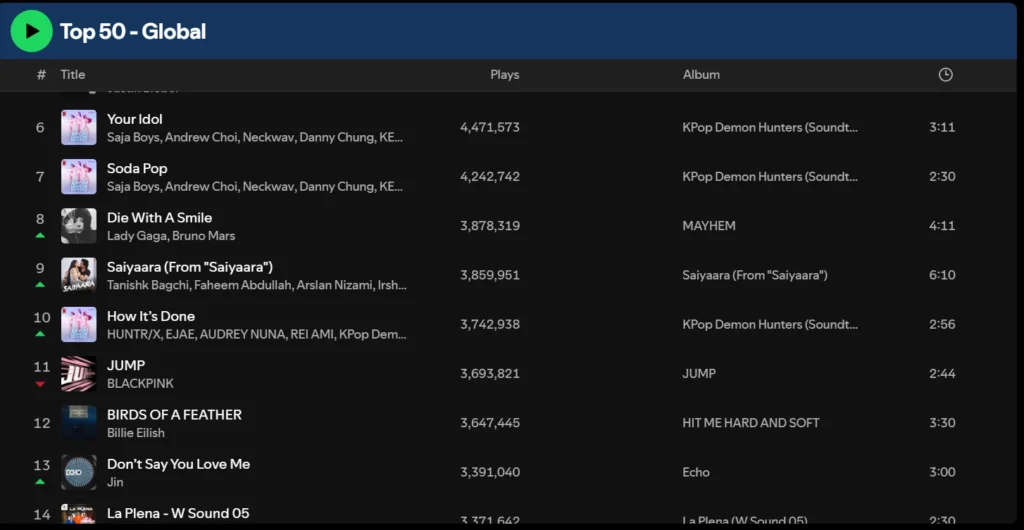Select play count 4,242,742
The height and width of the screenshot is (530, 1024).
coord(490,177)
